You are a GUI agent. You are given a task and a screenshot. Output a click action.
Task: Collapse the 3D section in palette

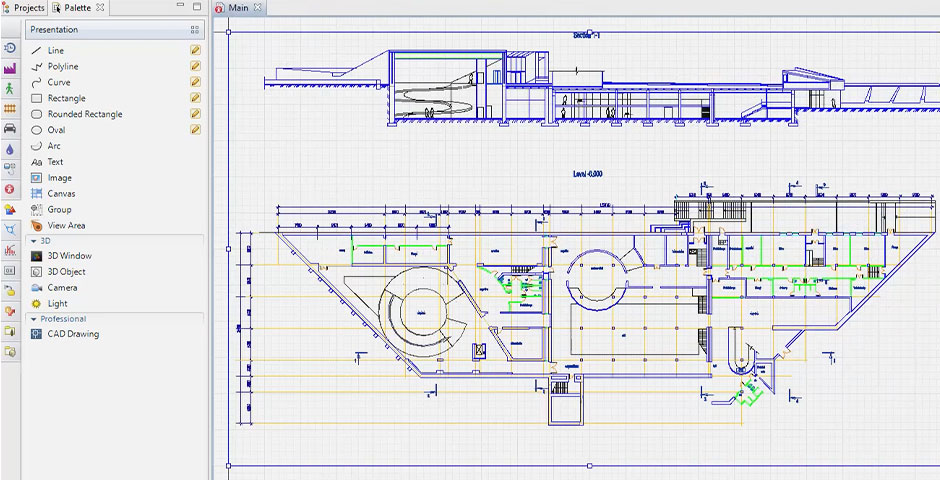(x=33, y=241)
